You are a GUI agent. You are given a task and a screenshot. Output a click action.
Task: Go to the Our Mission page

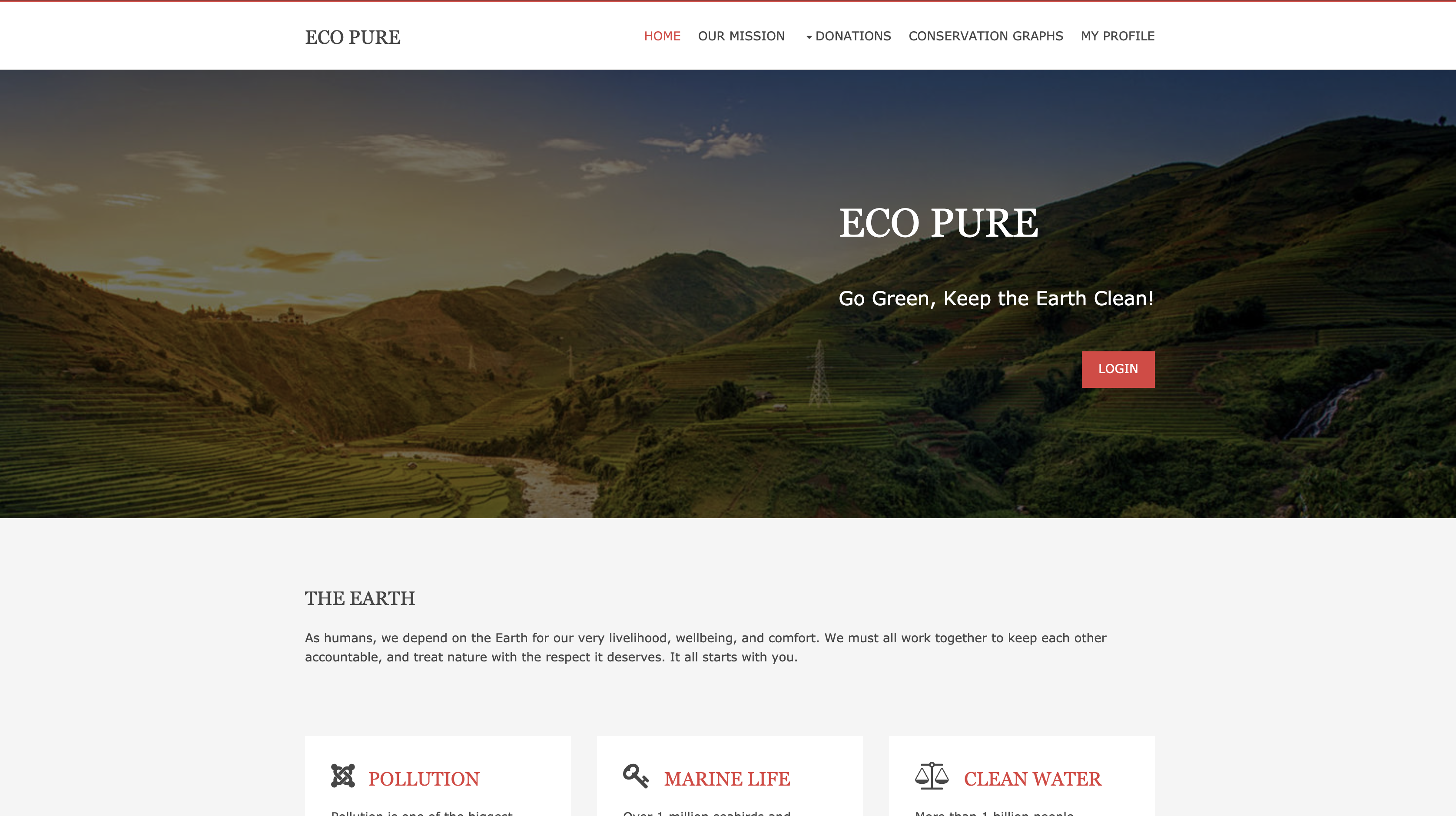click(741, 36)
